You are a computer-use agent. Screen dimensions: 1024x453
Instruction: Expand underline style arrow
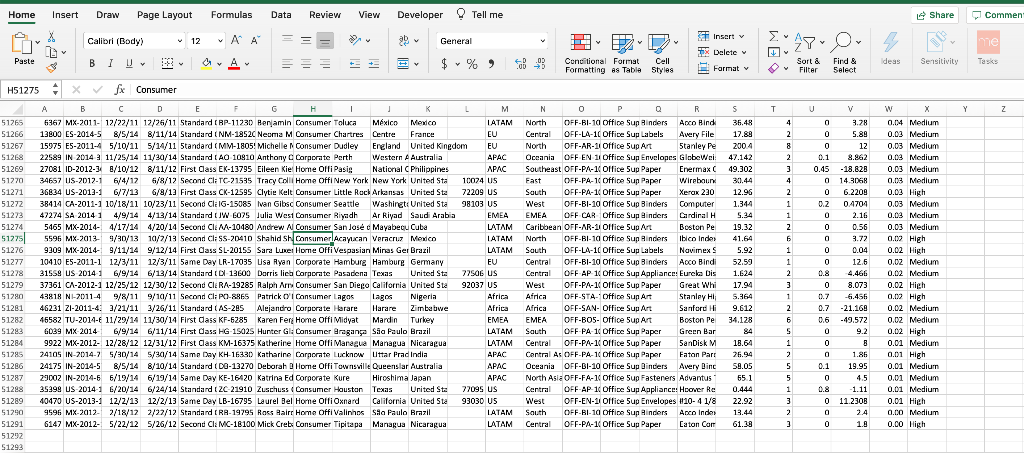coord(142,64)
